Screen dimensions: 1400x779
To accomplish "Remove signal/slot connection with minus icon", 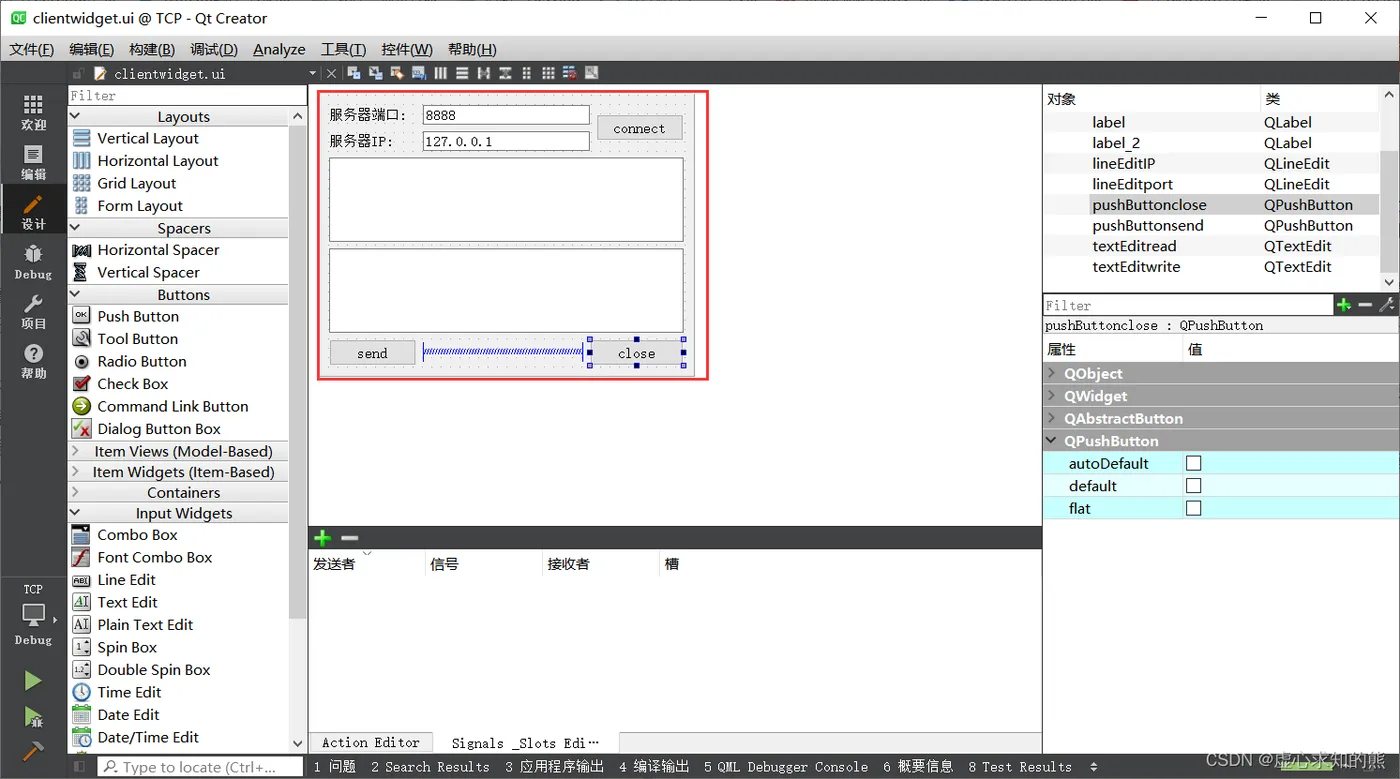I will point(349,538).
